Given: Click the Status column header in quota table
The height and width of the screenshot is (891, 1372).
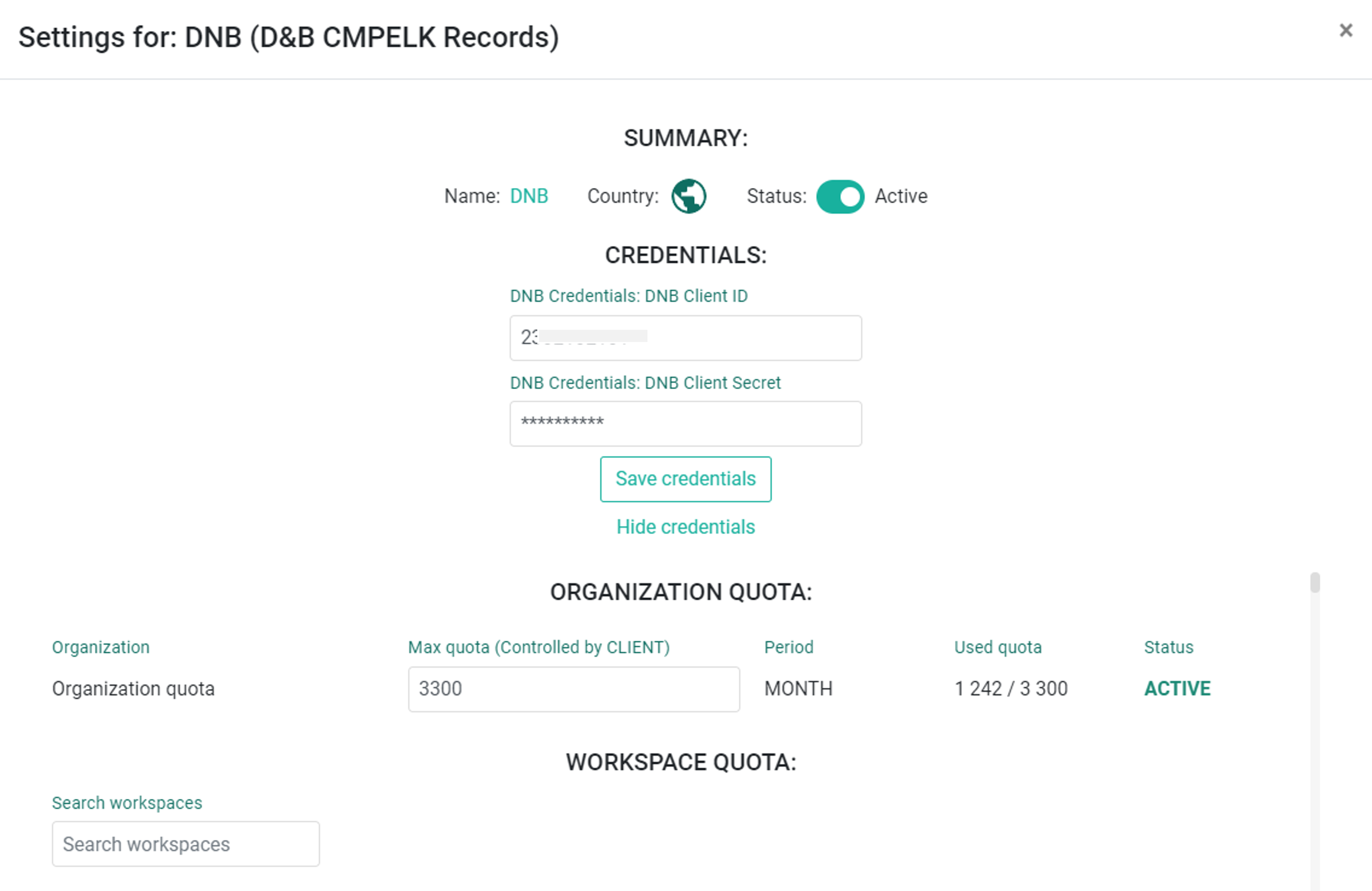Looking at the screenshot, I should 1169,647.
